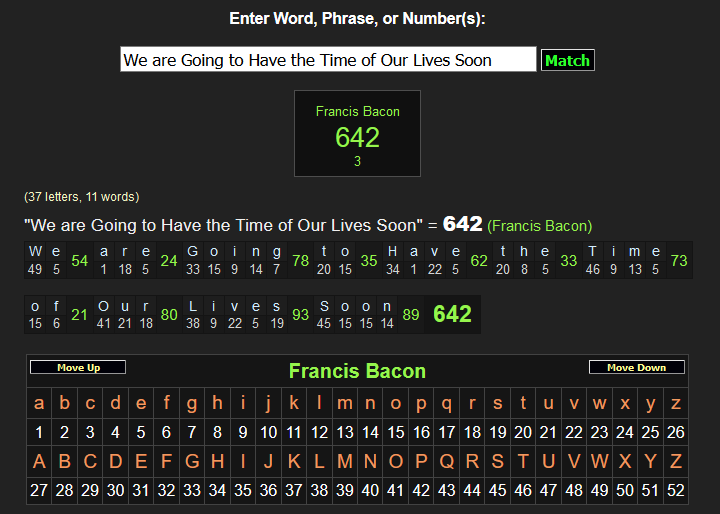
Task: Click the phrase input text field
Action: click(328, 60)
